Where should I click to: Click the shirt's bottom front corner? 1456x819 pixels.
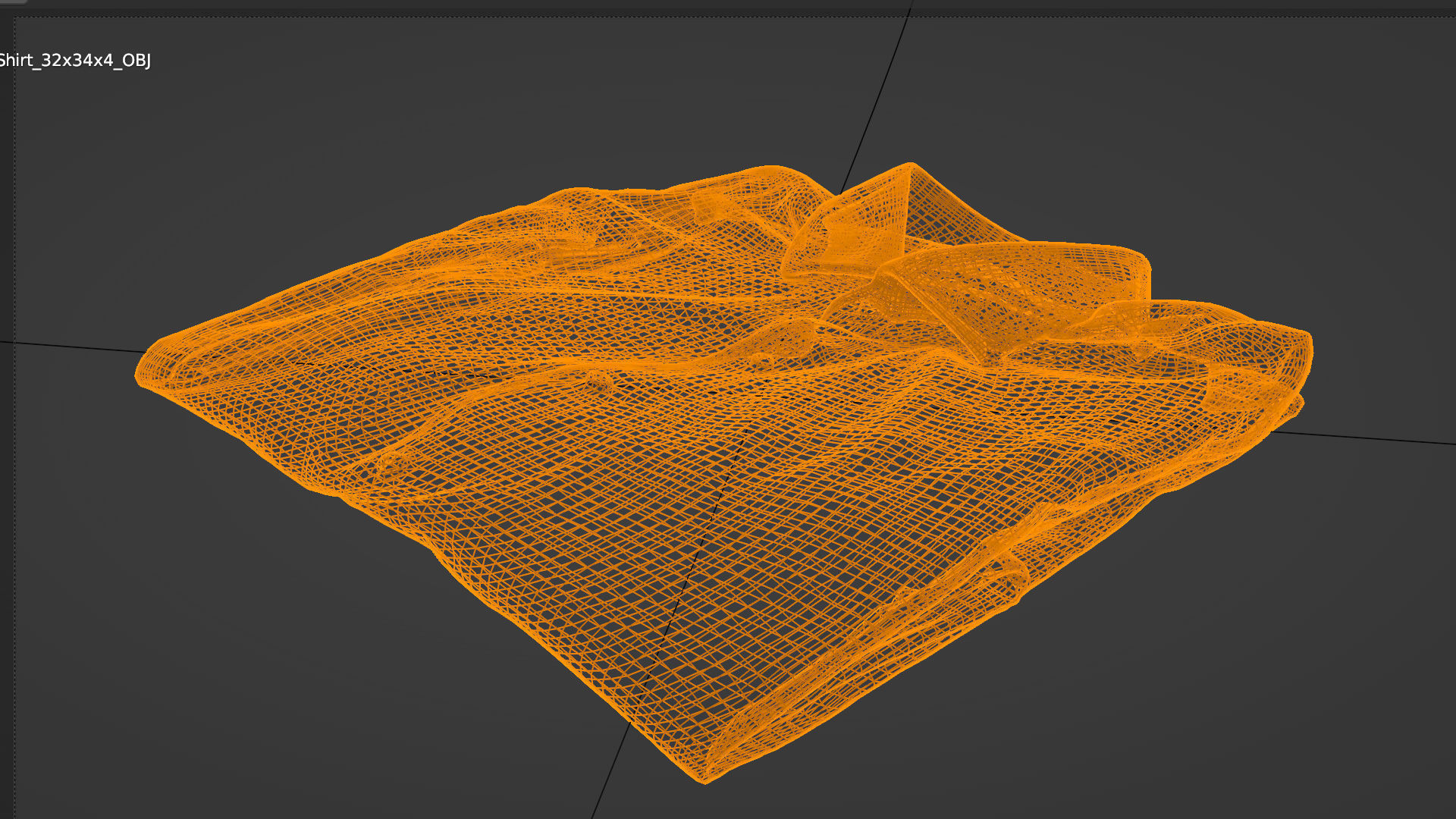705,777
